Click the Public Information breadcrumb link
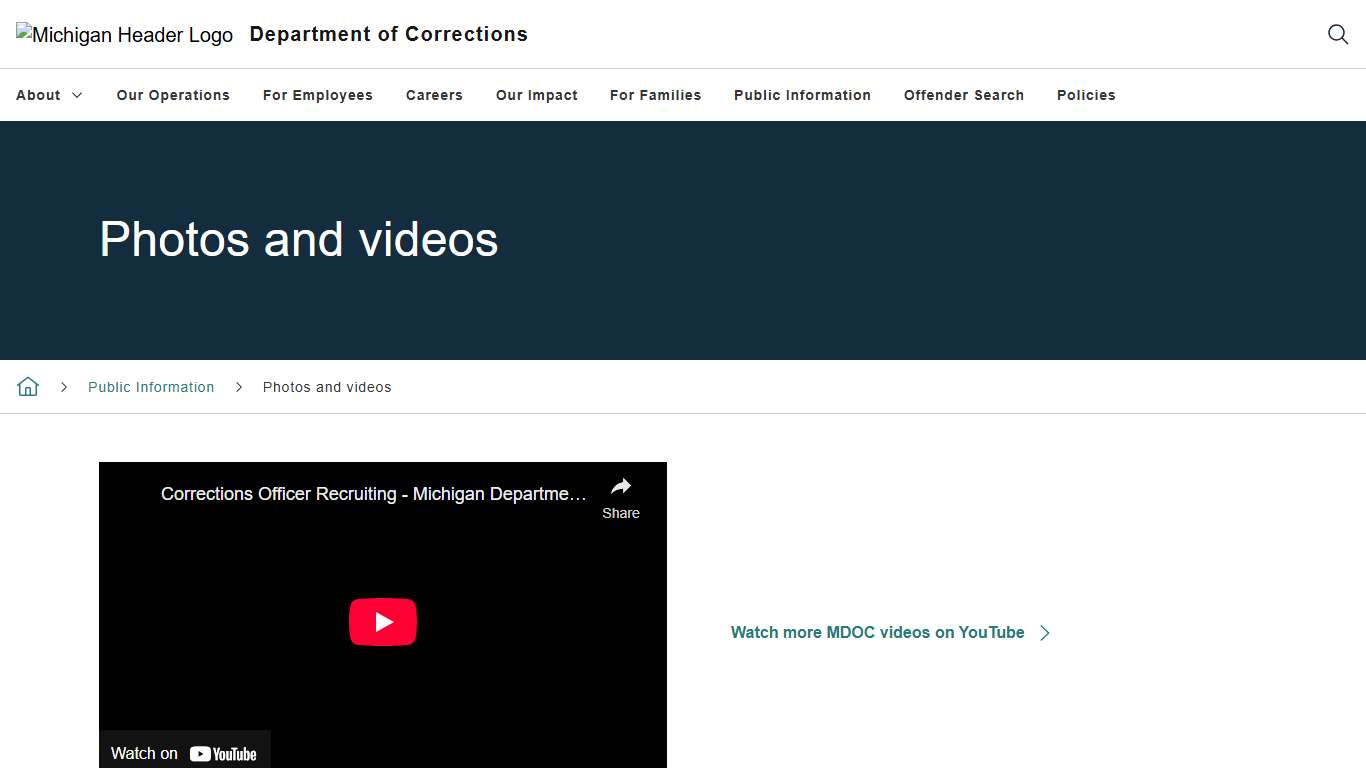 [x=151, y=387]
